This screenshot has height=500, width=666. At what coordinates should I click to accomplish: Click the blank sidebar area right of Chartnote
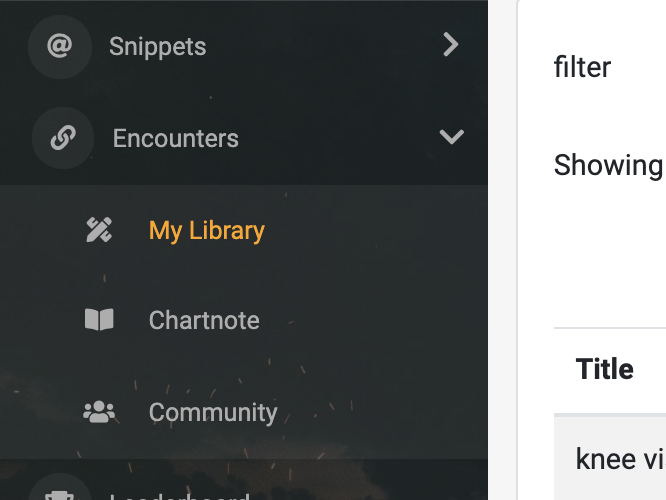point(374,320)
